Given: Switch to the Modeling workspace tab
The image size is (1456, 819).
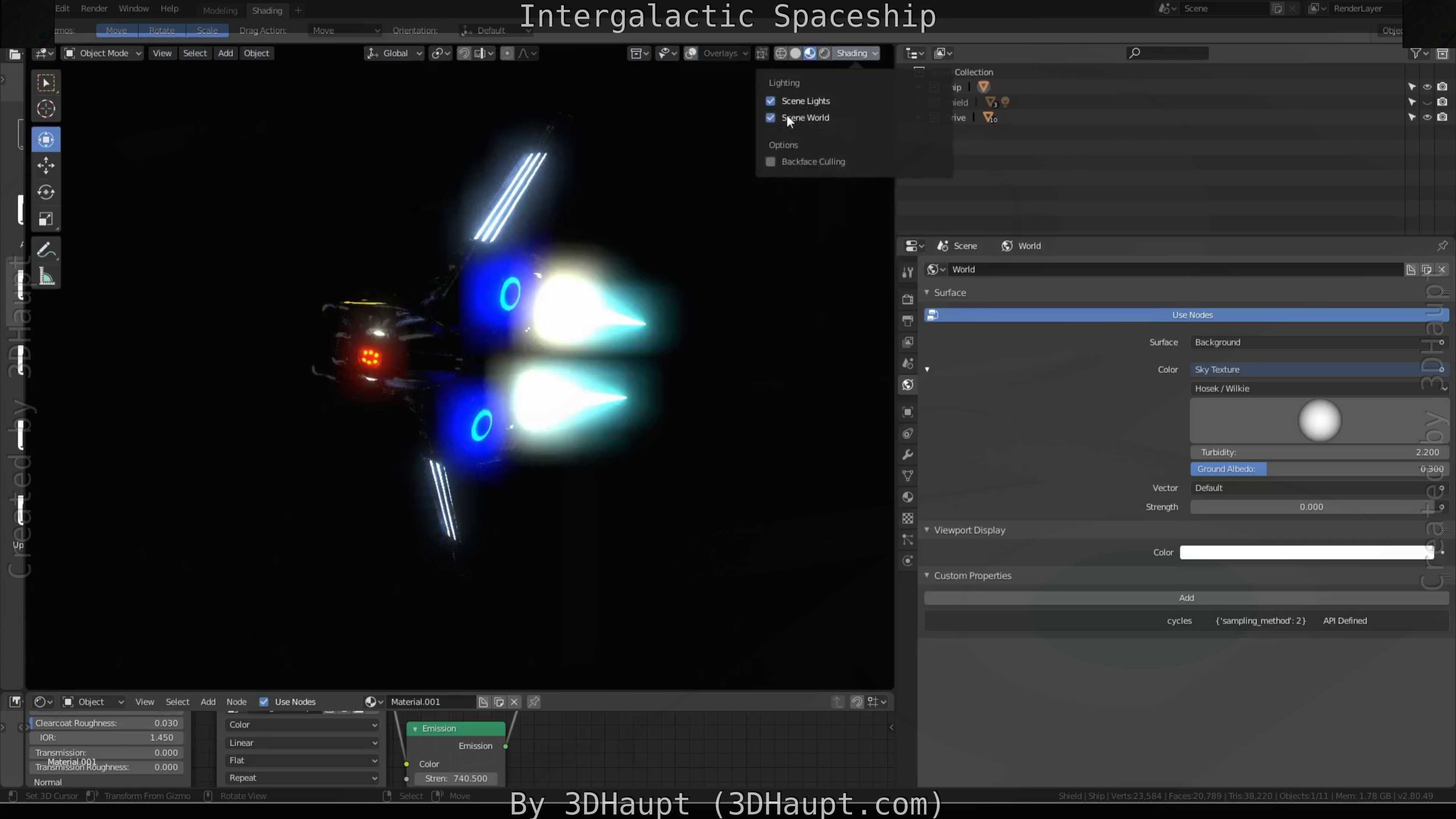Looking at the screenshot, I should point(220,11).
